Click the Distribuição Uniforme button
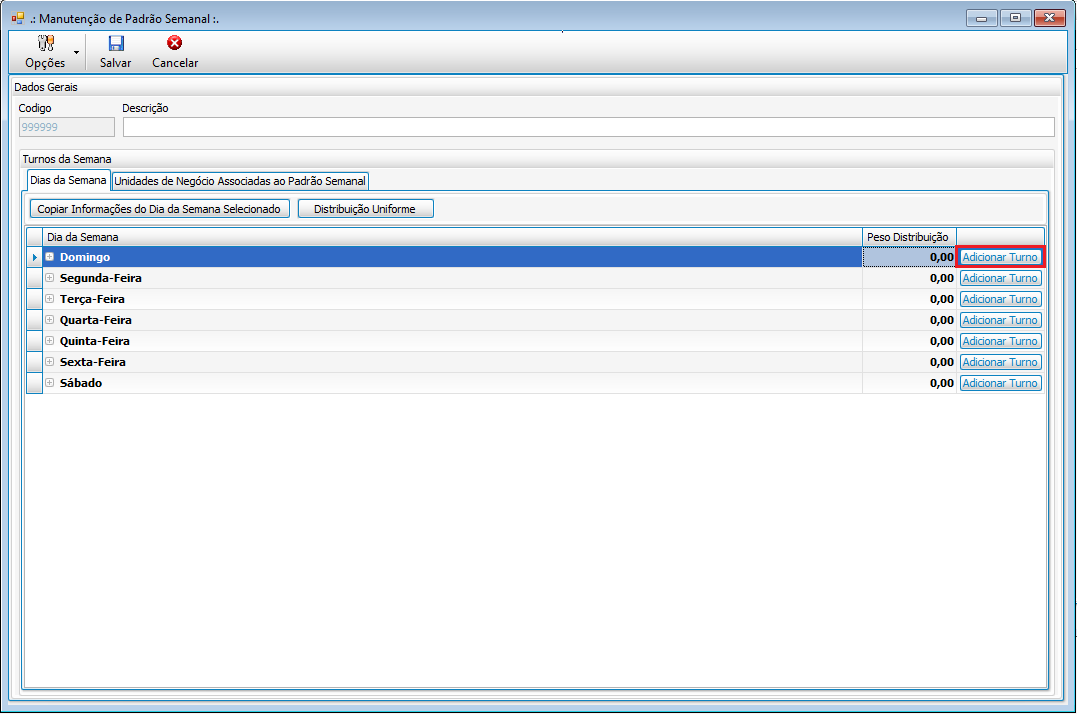The image size is (1077, 714). pos(365,209)
